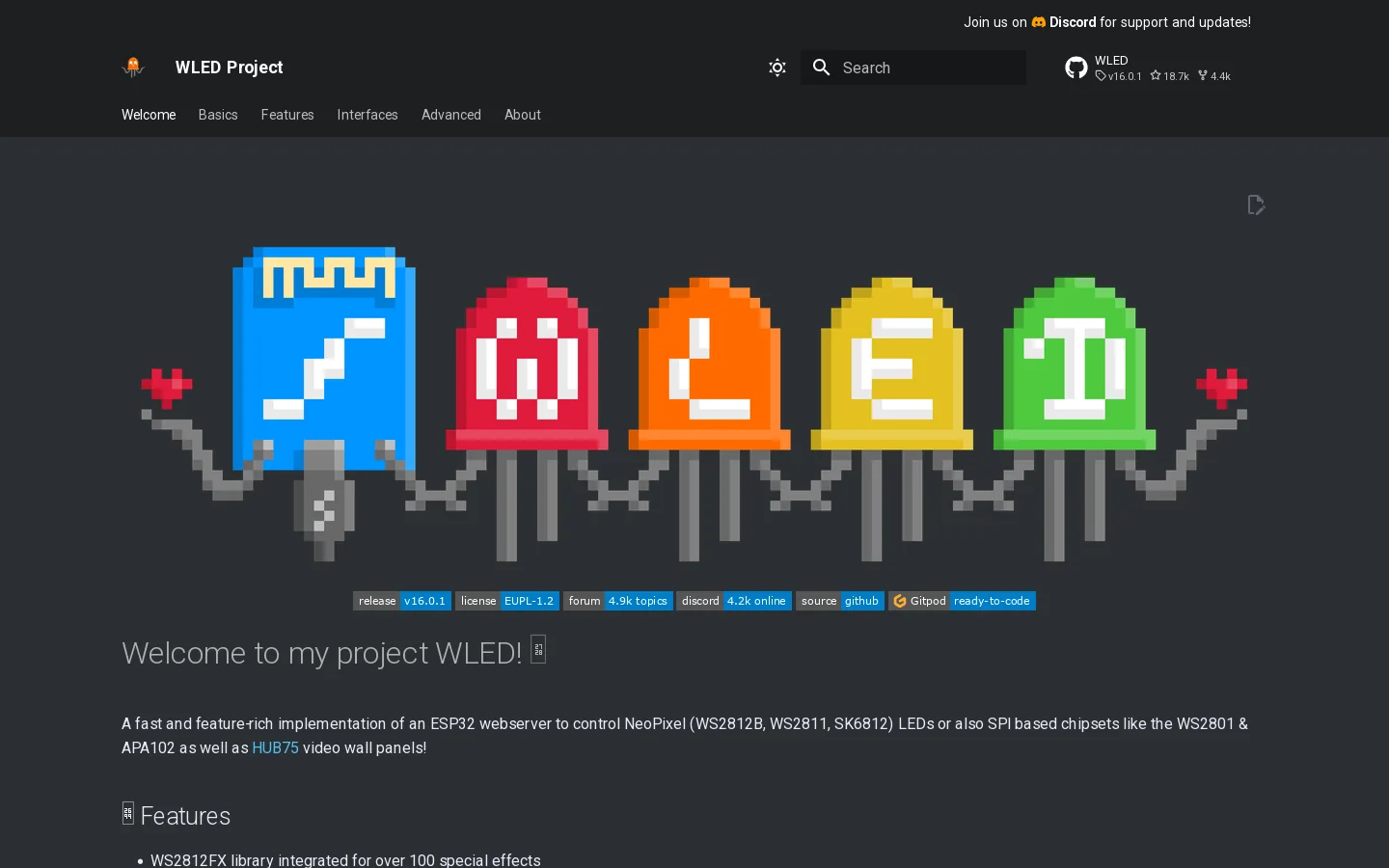Follow the HUB75 hyperlink
Screen dimensions: 1389x868
tap(275, 747)
